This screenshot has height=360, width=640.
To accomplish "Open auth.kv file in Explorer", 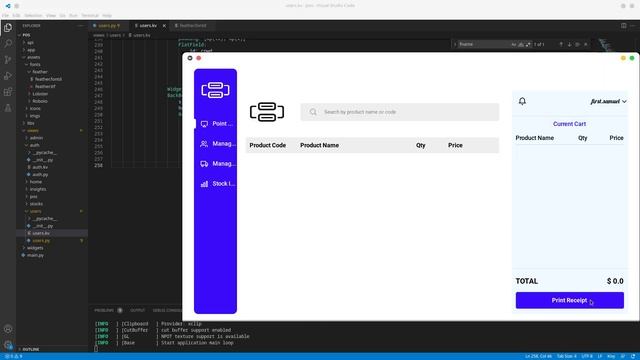I will point(40,167).
